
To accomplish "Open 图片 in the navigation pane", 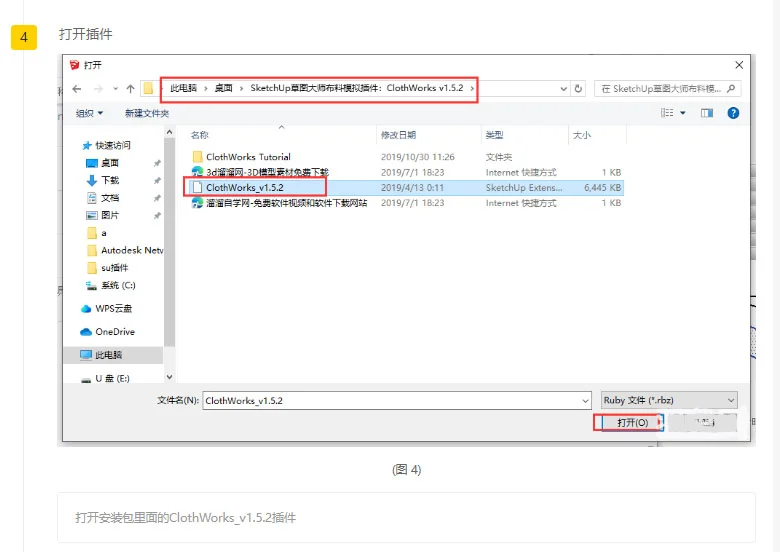I will pos(110,215).
